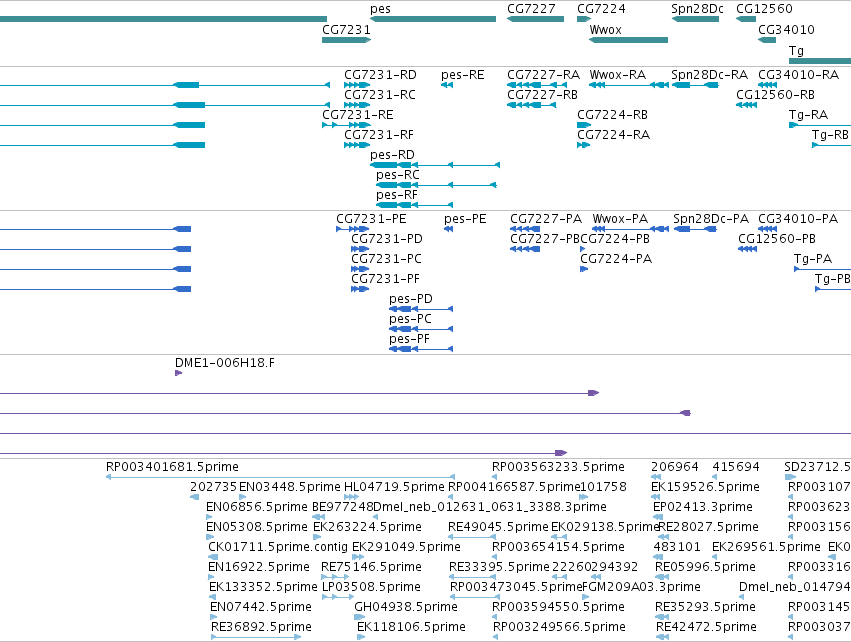Click protein pes-PF
This screenshot has height=642, width=851.
pos(409,340)
